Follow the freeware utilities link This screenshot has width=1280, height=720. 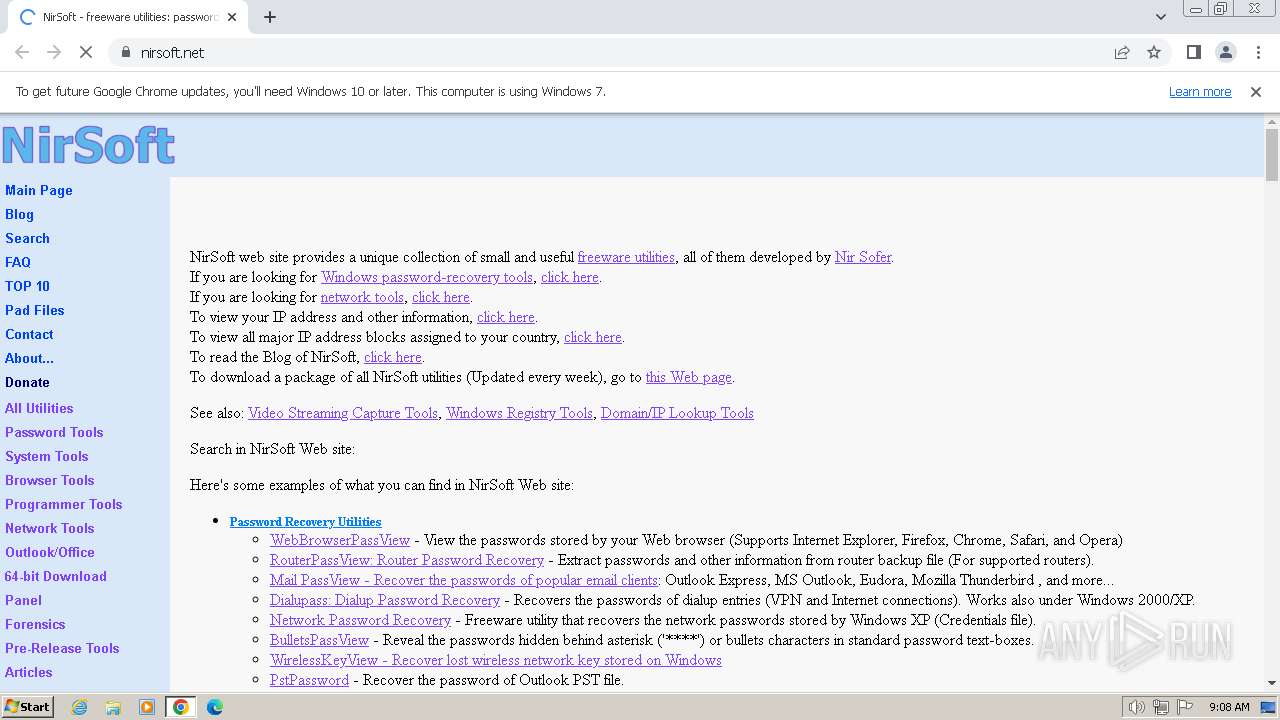(x=626, y=257)
